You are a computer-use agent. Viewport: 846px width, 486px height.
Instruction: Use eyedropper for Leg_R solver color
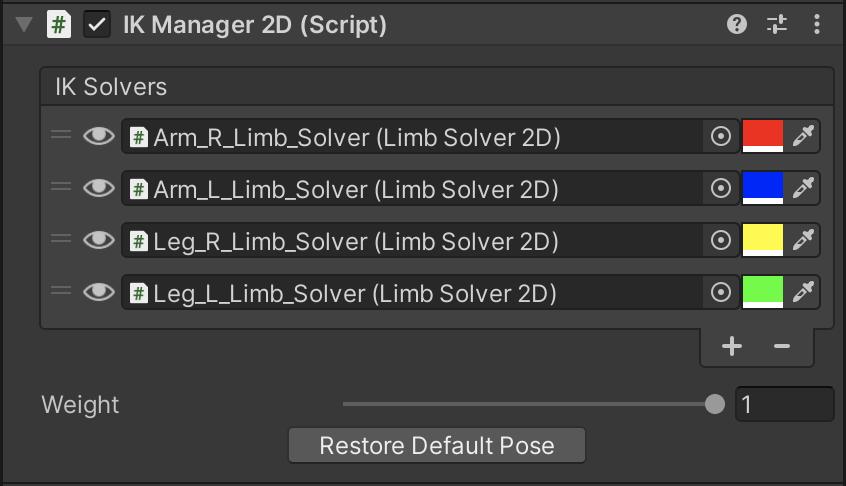tap(803, 241)
